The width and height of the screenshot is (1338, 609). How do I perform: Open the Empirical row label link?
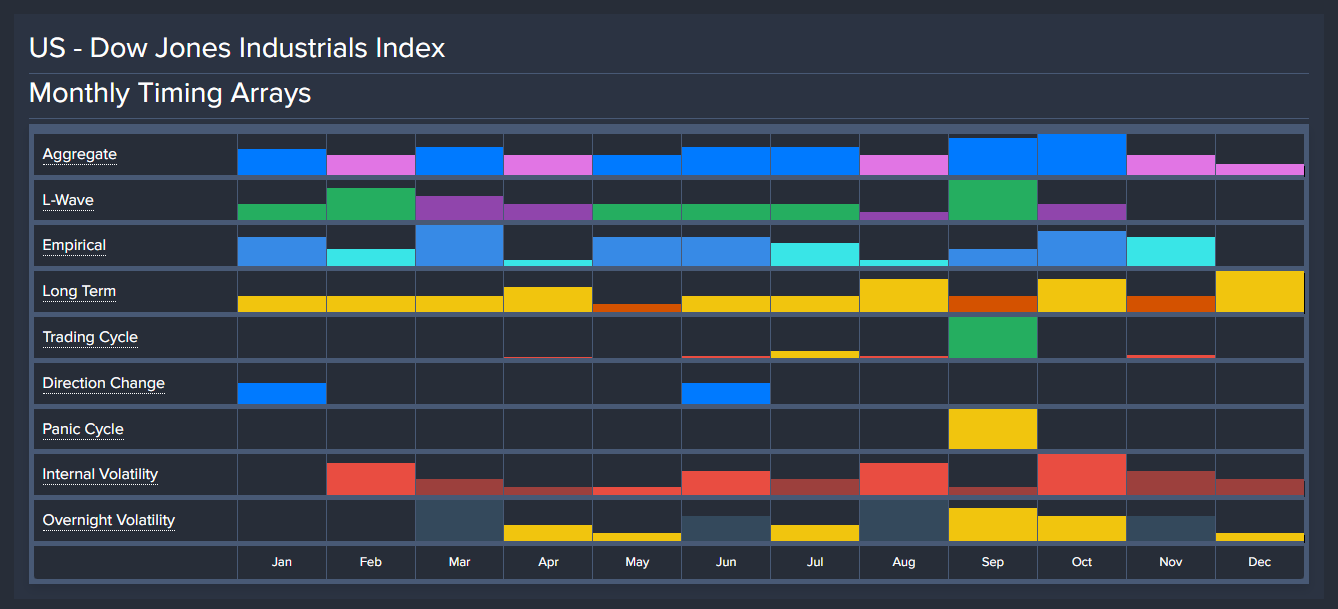[74, 245]
